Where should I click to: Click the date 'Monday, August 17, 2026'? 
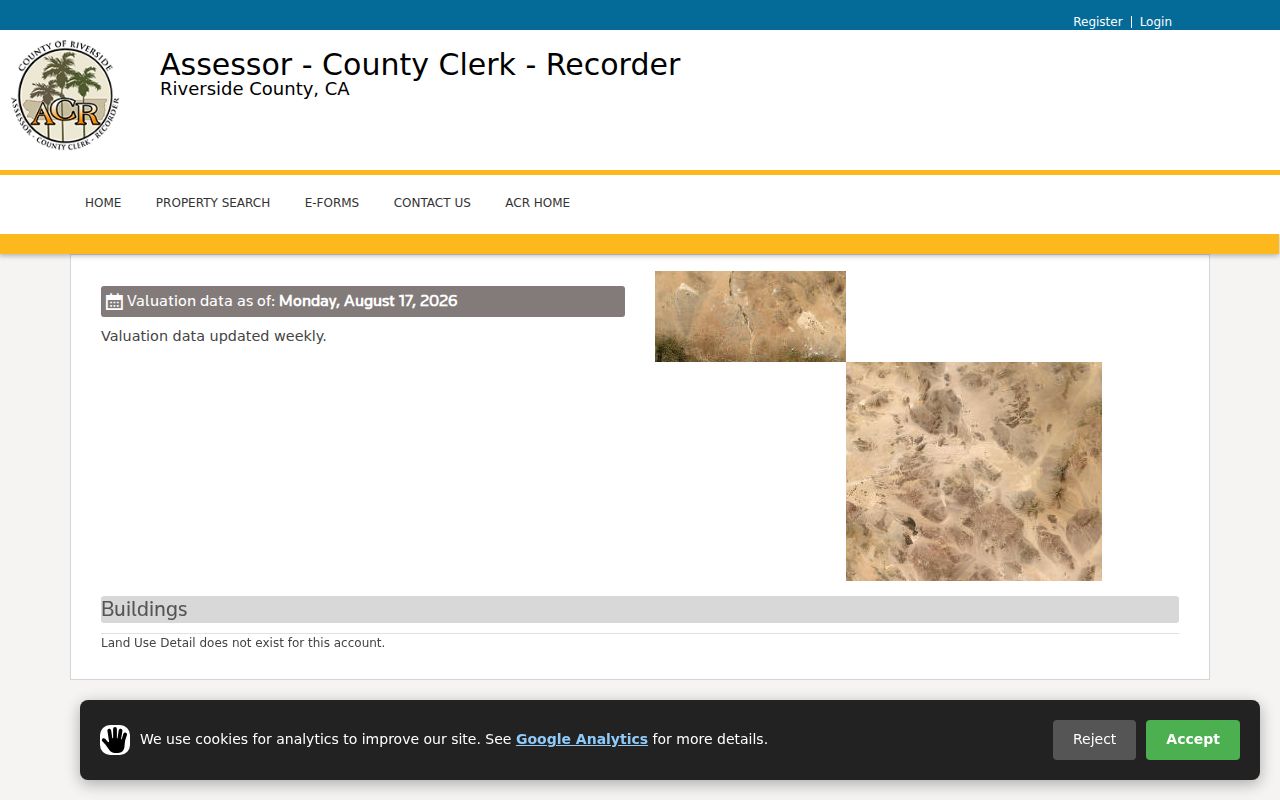368,301
